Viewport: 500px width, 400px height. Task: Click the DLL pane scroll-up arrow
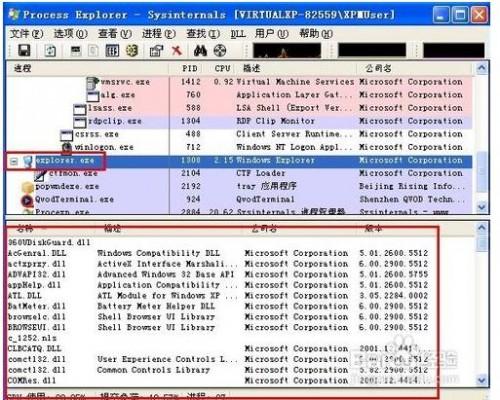coord(482,228)
